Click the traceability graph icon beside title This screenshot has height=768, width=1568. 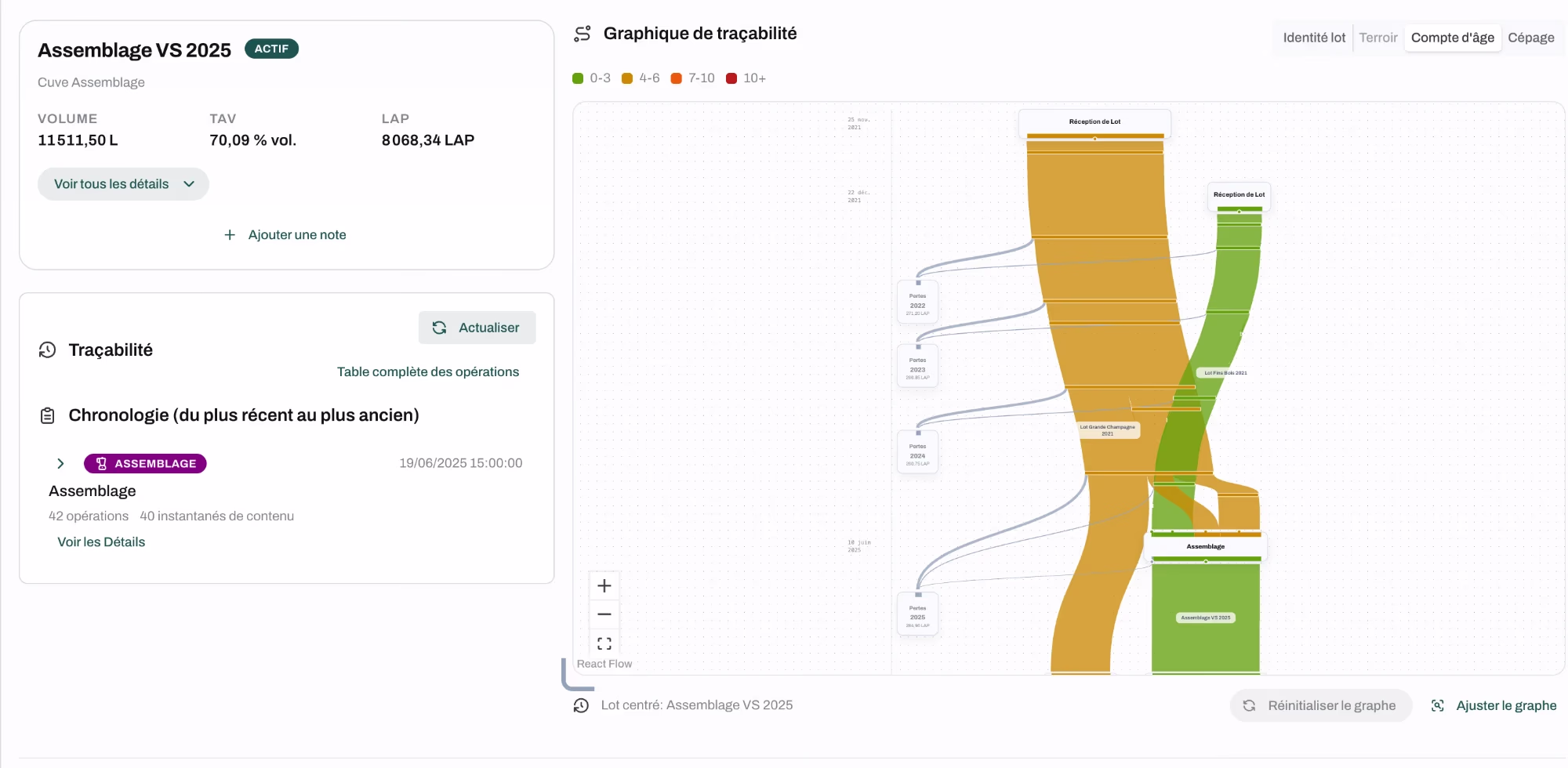pos(583,34)
